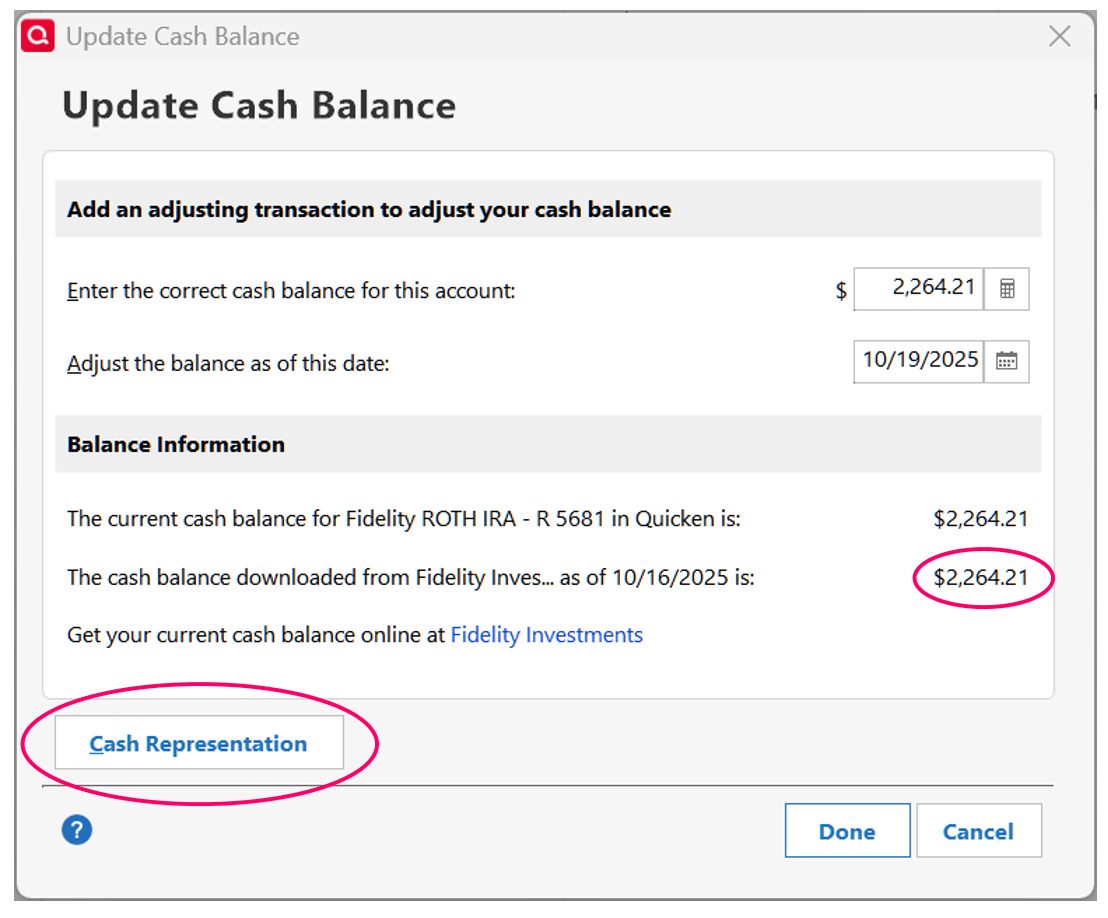The width and height of the screenshot is (1108, 918).
Task: Open the calendar date picker
Action: (1007, 361)
